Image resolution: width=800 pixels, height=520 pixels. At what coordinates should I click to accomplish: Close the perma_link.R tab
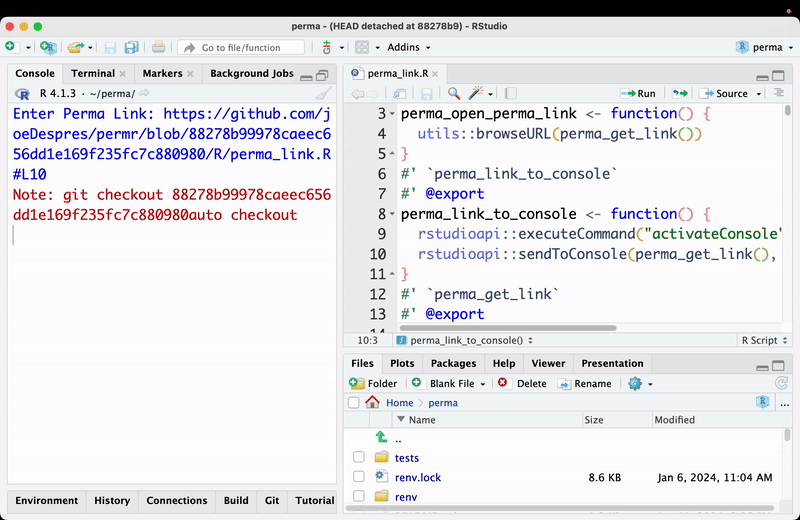click(435, 74)
